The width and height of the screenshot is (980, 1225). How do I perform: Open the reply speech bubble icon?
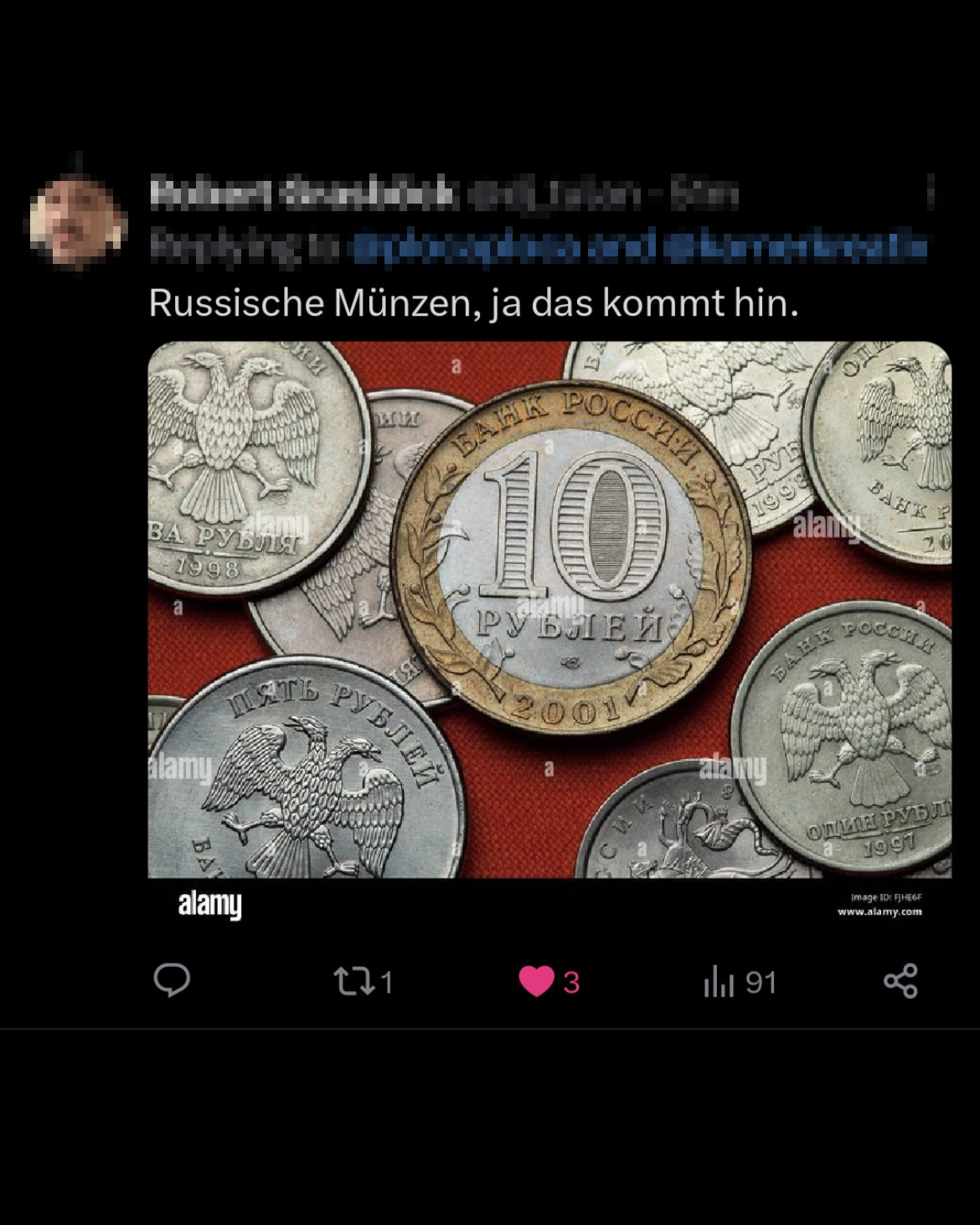pos(172,980)
